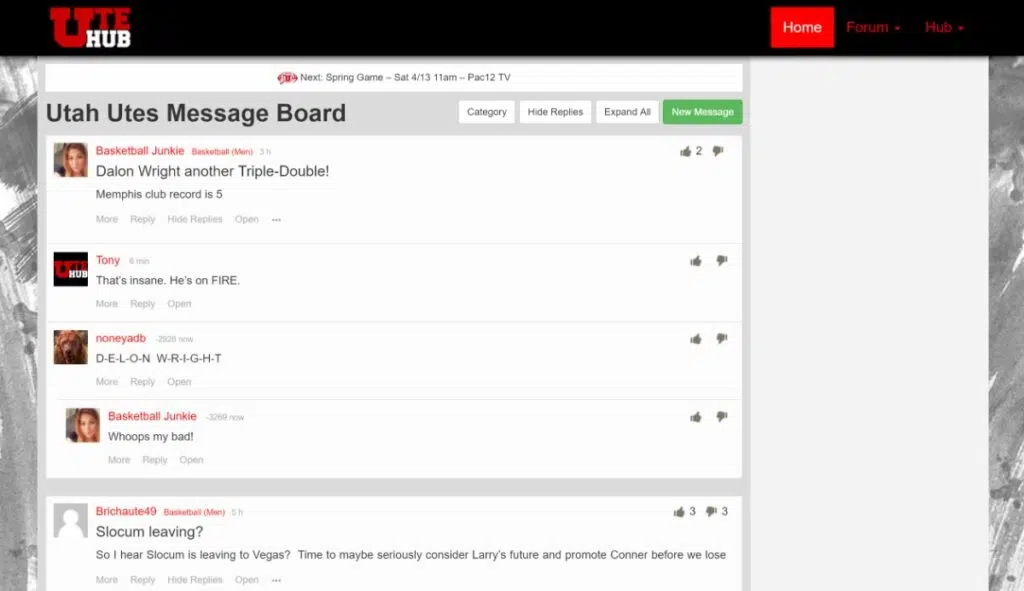Click the football icon in the game ticker
Viewport: 1024px width, 591px height.
(x=288, y=76)
